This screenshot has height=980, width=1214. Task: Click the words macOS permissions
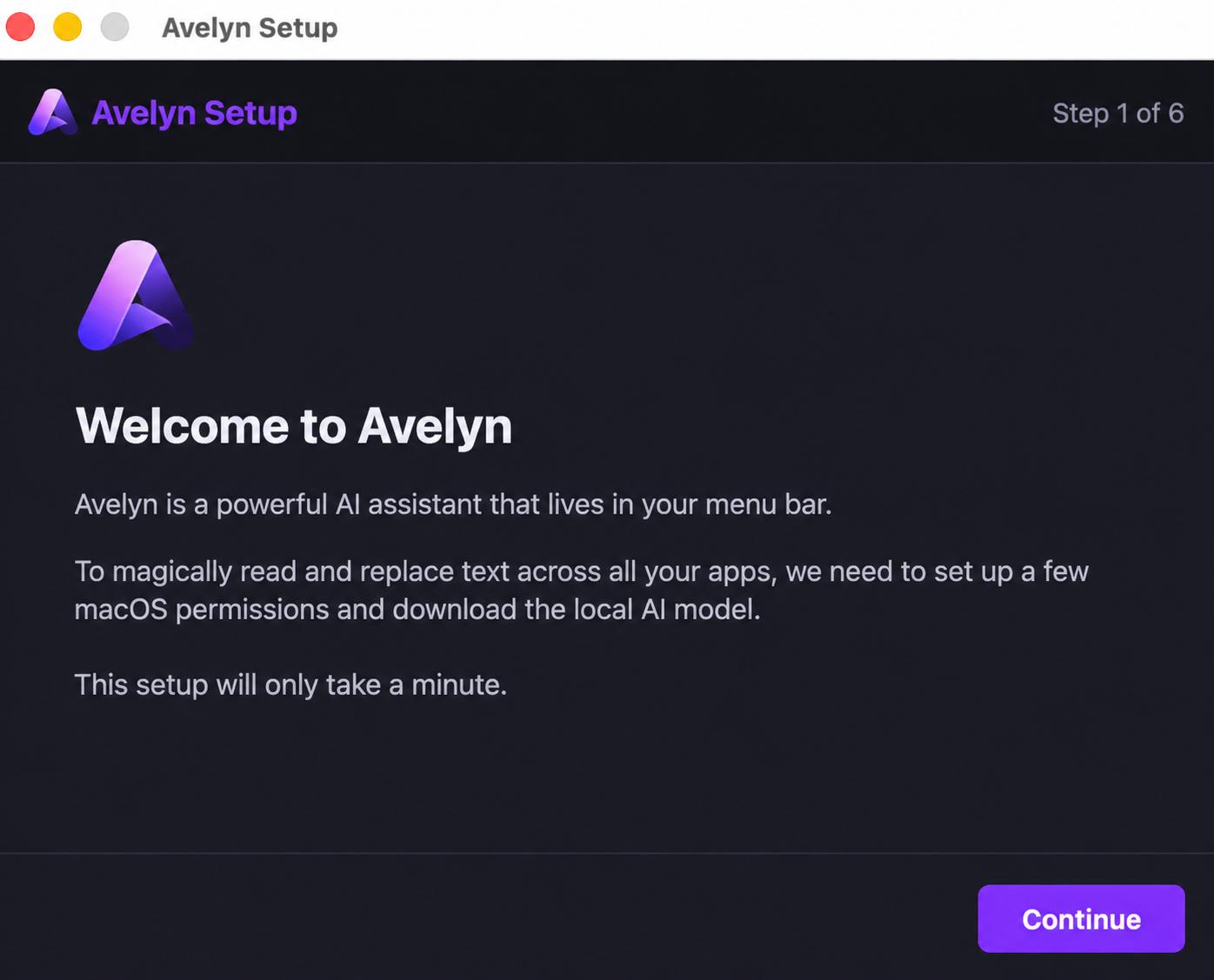[202, 610]
